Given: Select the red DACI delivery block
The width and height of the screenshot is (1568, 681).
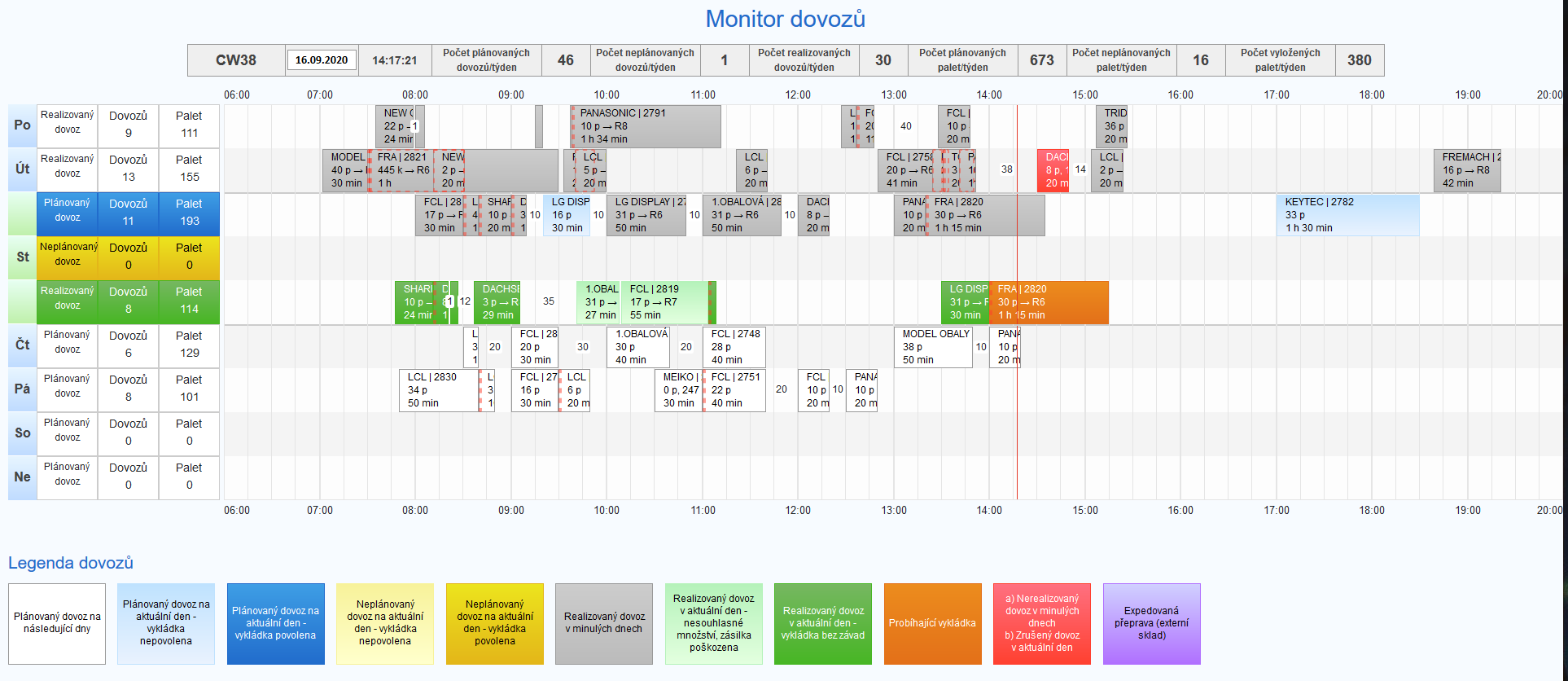Looking at the screenshot, I should 1053,170.
